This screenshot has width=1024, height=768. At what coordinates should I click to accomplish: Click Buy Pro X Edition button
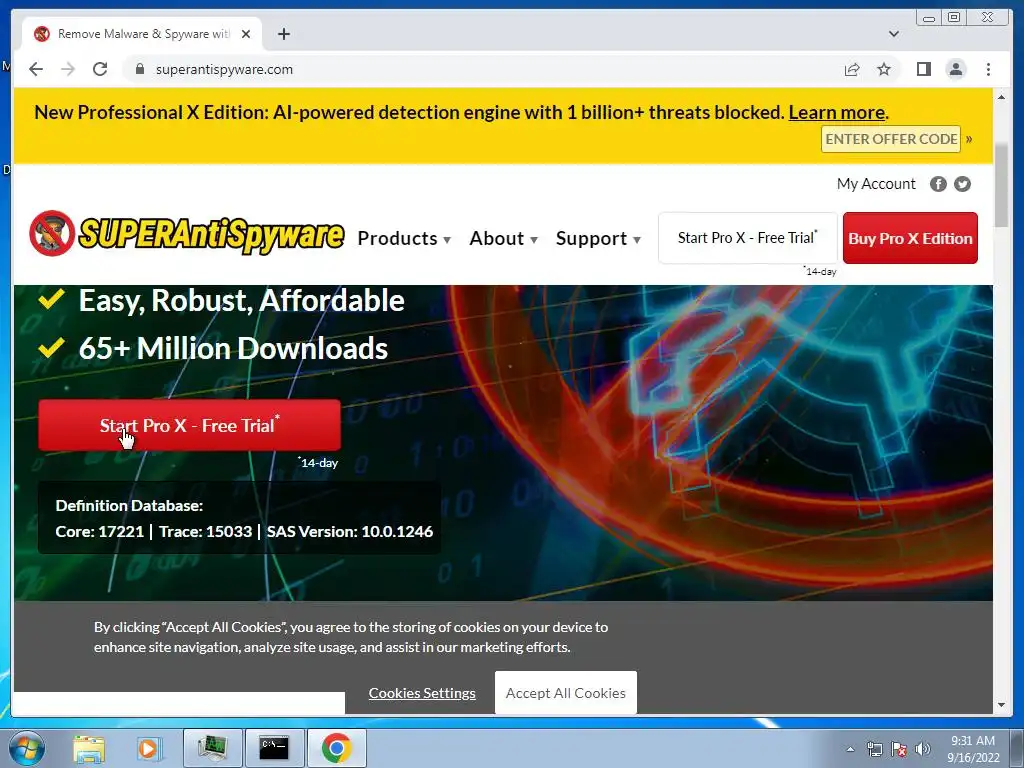point(910,238)
